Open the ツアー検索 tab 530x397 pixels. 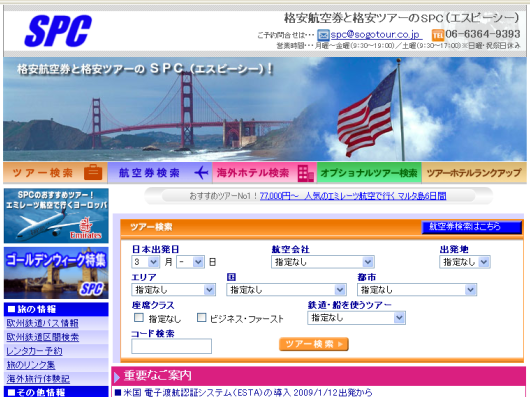click(55, 173)
